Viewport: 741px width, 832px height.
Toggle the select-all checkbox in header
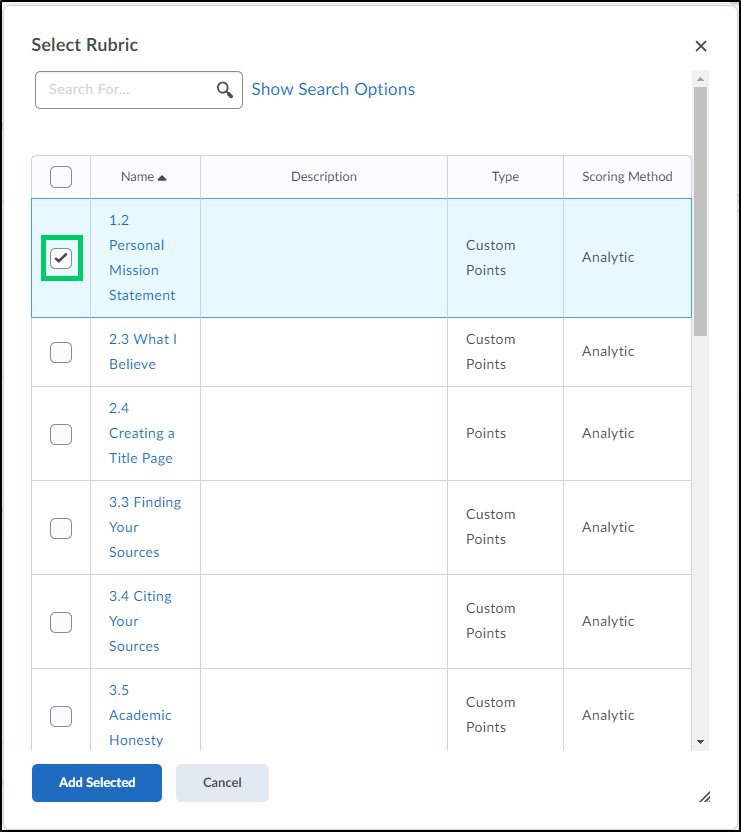[x=61, y=177]
